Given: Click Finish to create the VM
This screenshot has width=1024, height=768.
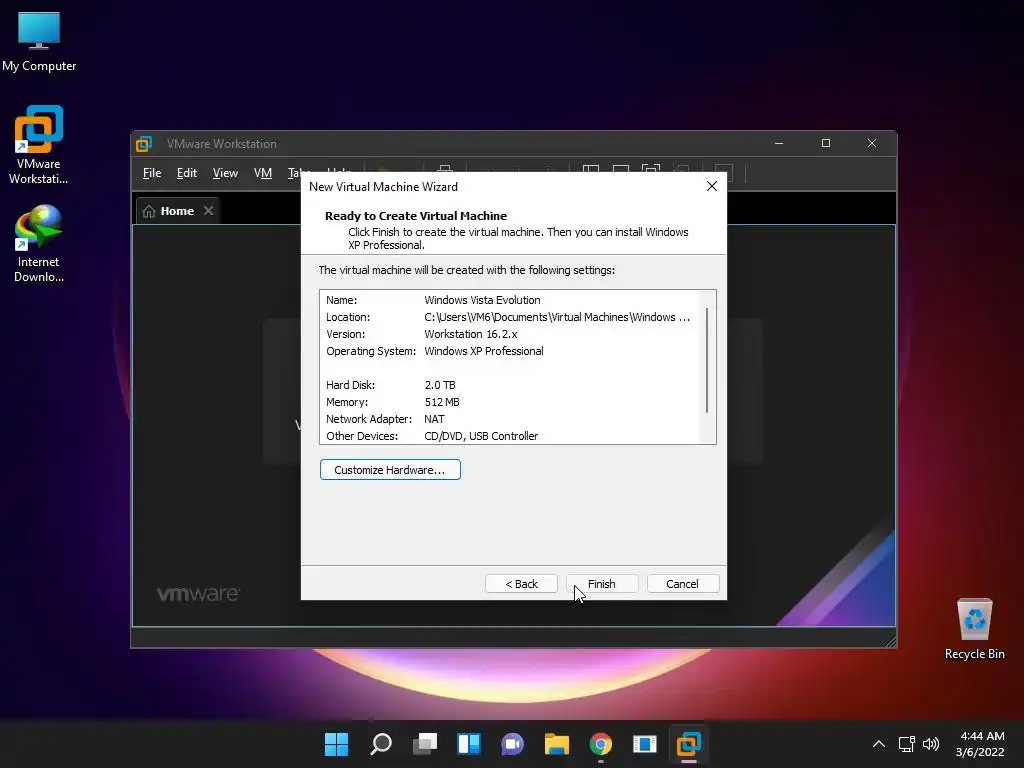Looking at the screenshot, I should point(601,584).
